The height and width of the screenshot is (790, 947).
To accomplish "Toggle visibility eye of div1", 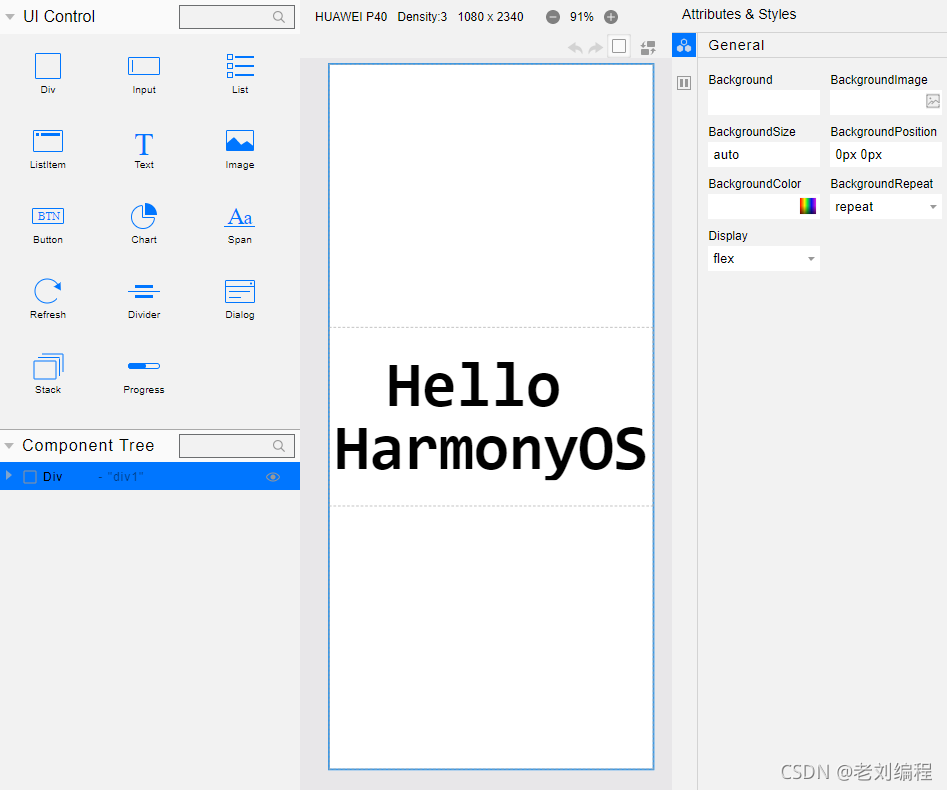I will (273, 477).
